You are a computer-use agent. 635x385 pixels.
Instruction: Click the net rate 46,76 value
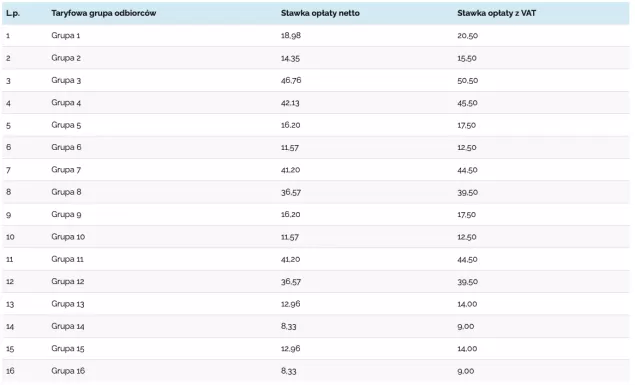291,80
